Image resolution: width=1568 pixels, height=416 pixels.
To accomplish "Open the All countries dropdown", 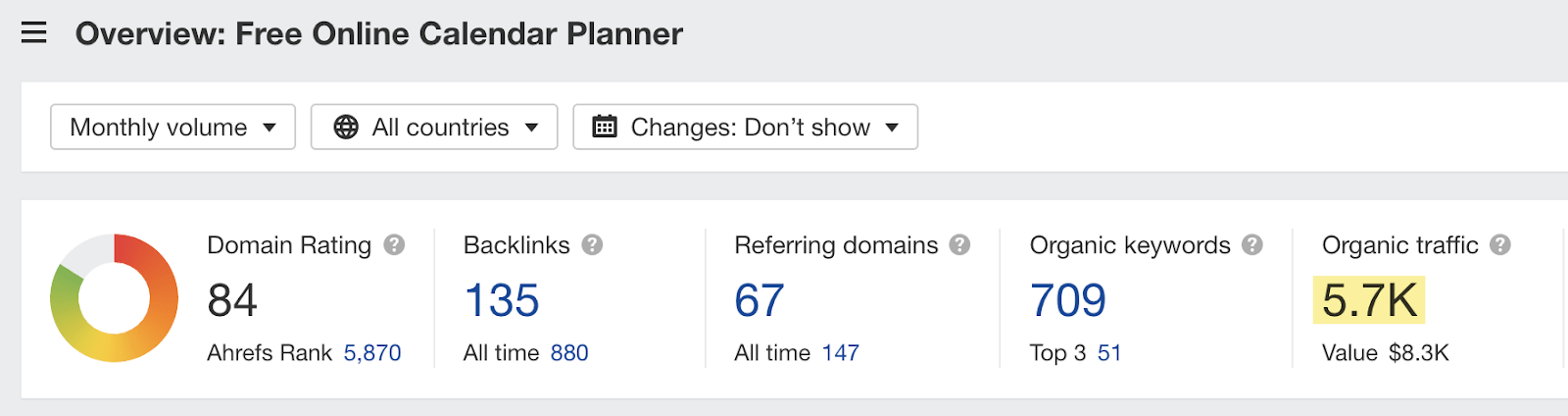I will click(434, 128).
